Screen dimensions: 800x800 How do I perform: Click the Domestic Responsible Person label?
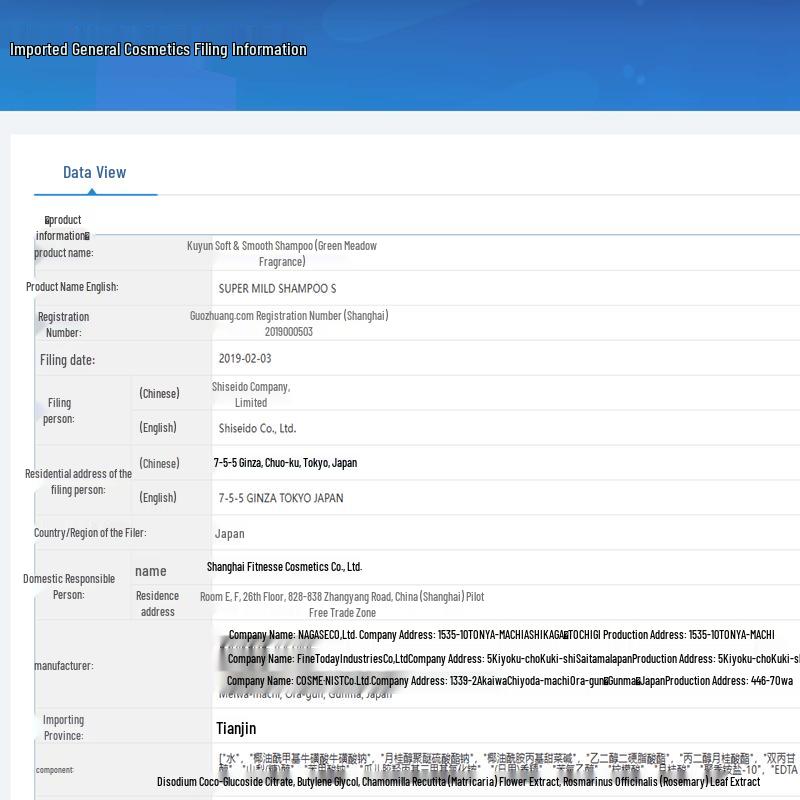[69, 587]
